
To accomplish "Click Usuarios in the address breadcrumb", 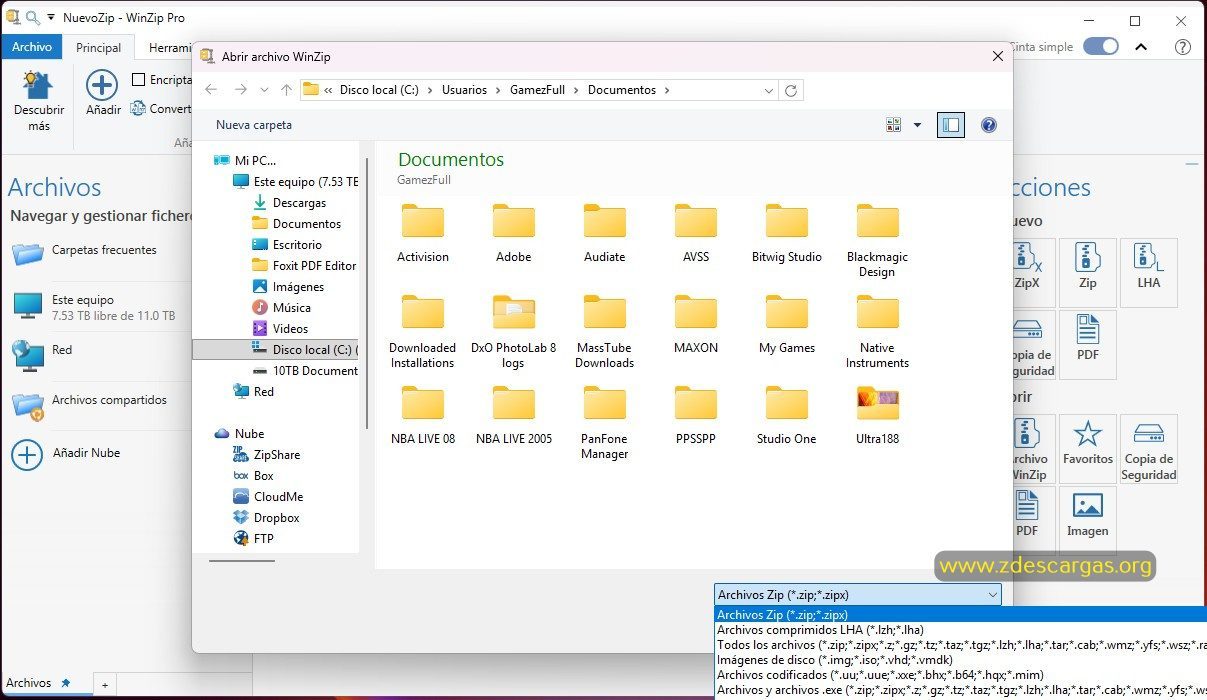I will point(463,90).
